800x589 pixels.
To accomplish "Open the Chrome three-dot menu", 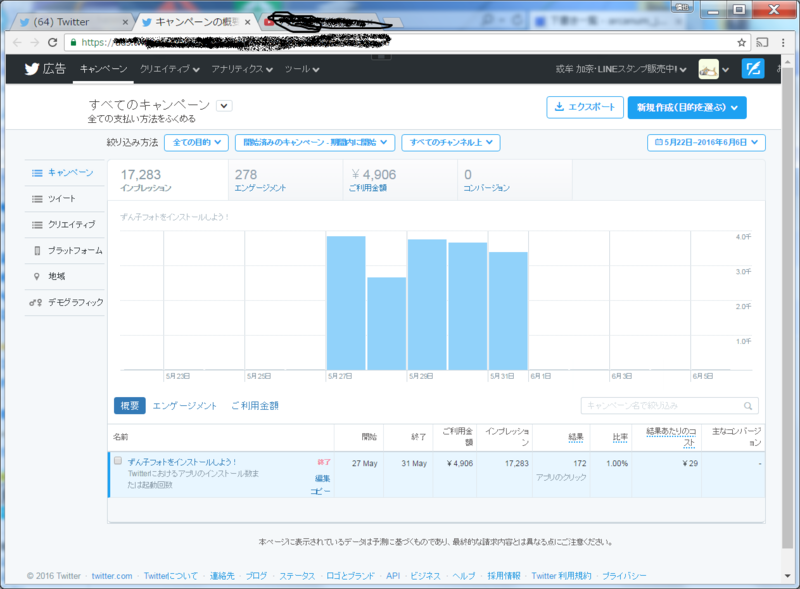I will 783,42.
